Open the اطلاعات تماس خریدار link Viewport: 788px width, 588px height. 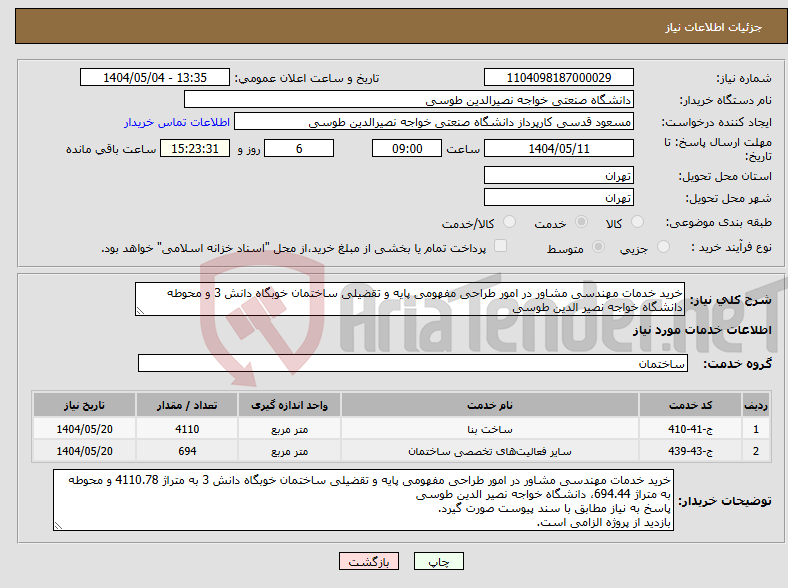click(177, 122)
